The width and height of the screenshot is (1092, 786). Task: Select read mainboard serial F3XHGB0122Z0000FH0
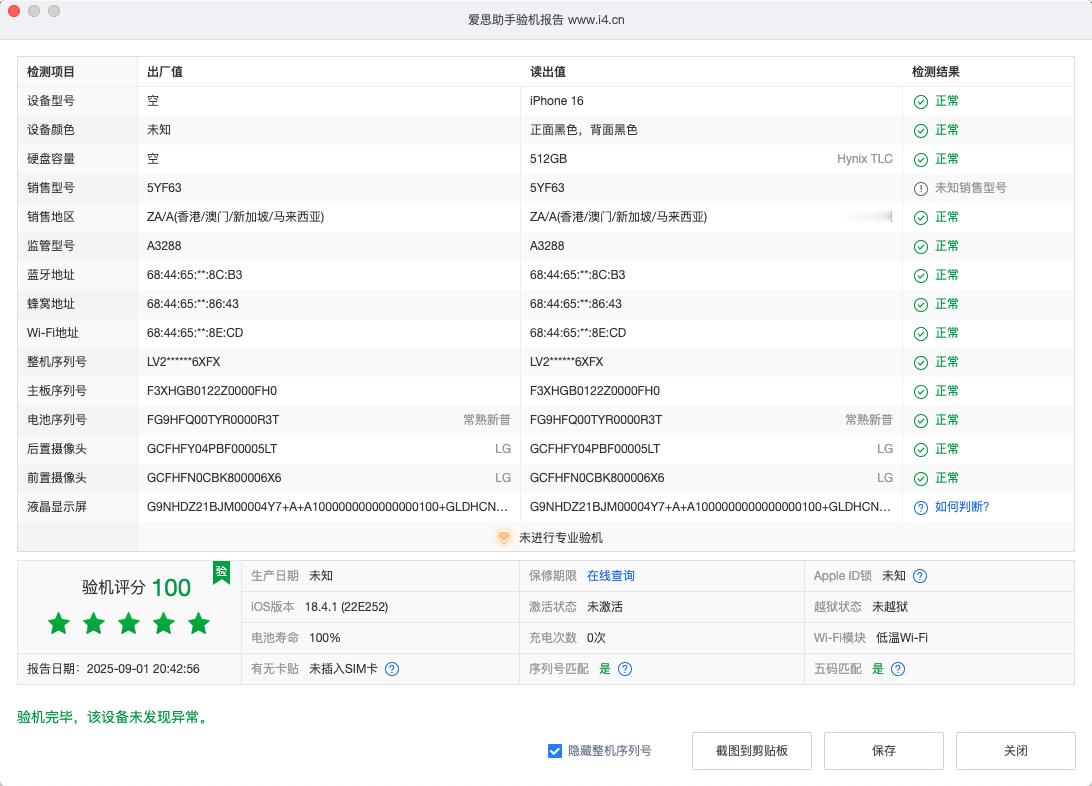(x=595, y=391)
